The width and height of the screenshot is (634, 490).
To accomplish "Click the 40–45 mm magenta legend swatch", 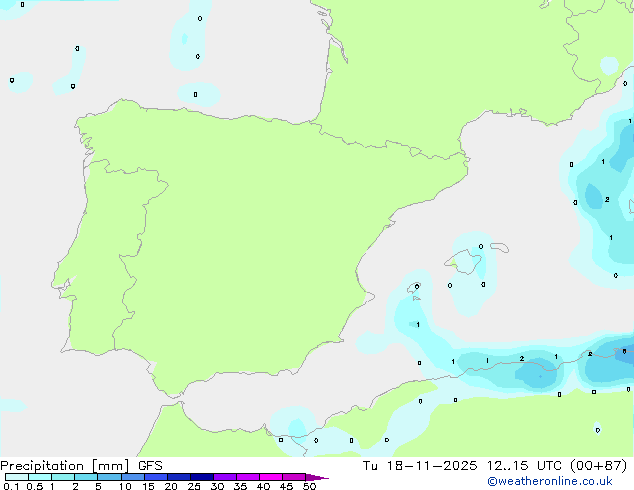I will [x=271, y=477].
